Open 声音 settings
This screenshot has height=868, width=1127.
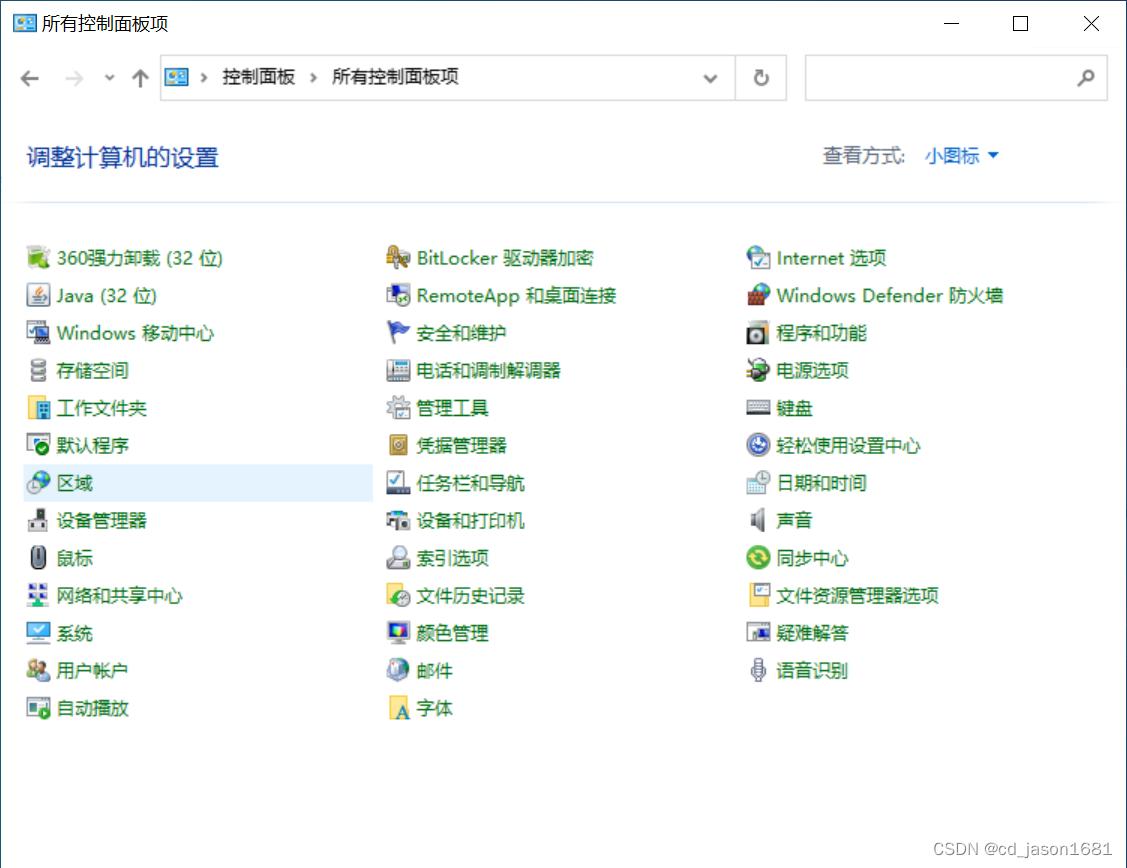794,519
